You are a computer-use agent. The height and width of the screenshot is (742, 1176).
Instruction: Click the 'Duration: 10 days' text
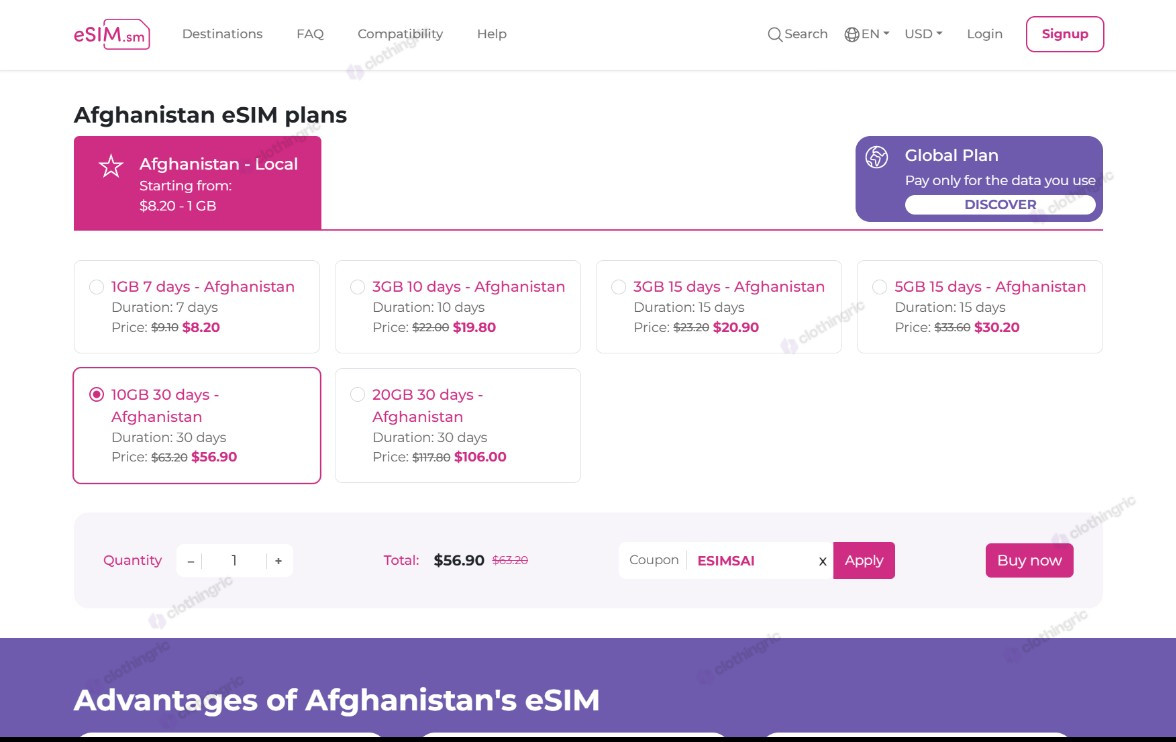[428, 307]
